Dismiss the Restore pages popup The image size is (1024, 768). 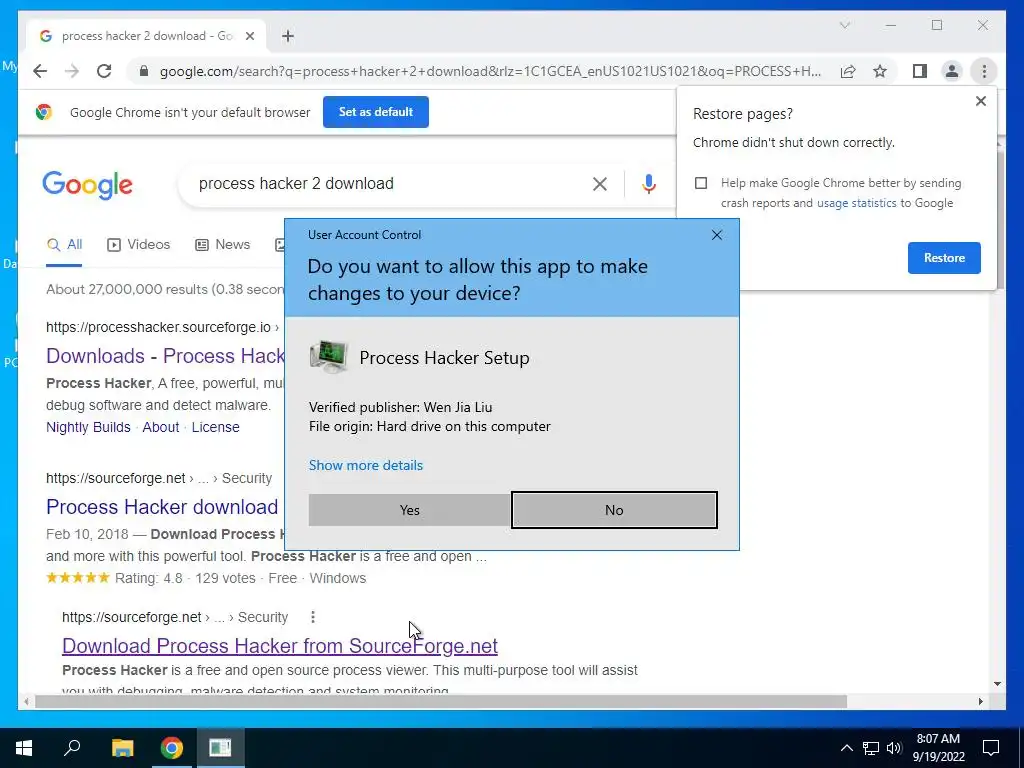click(980, 101)
